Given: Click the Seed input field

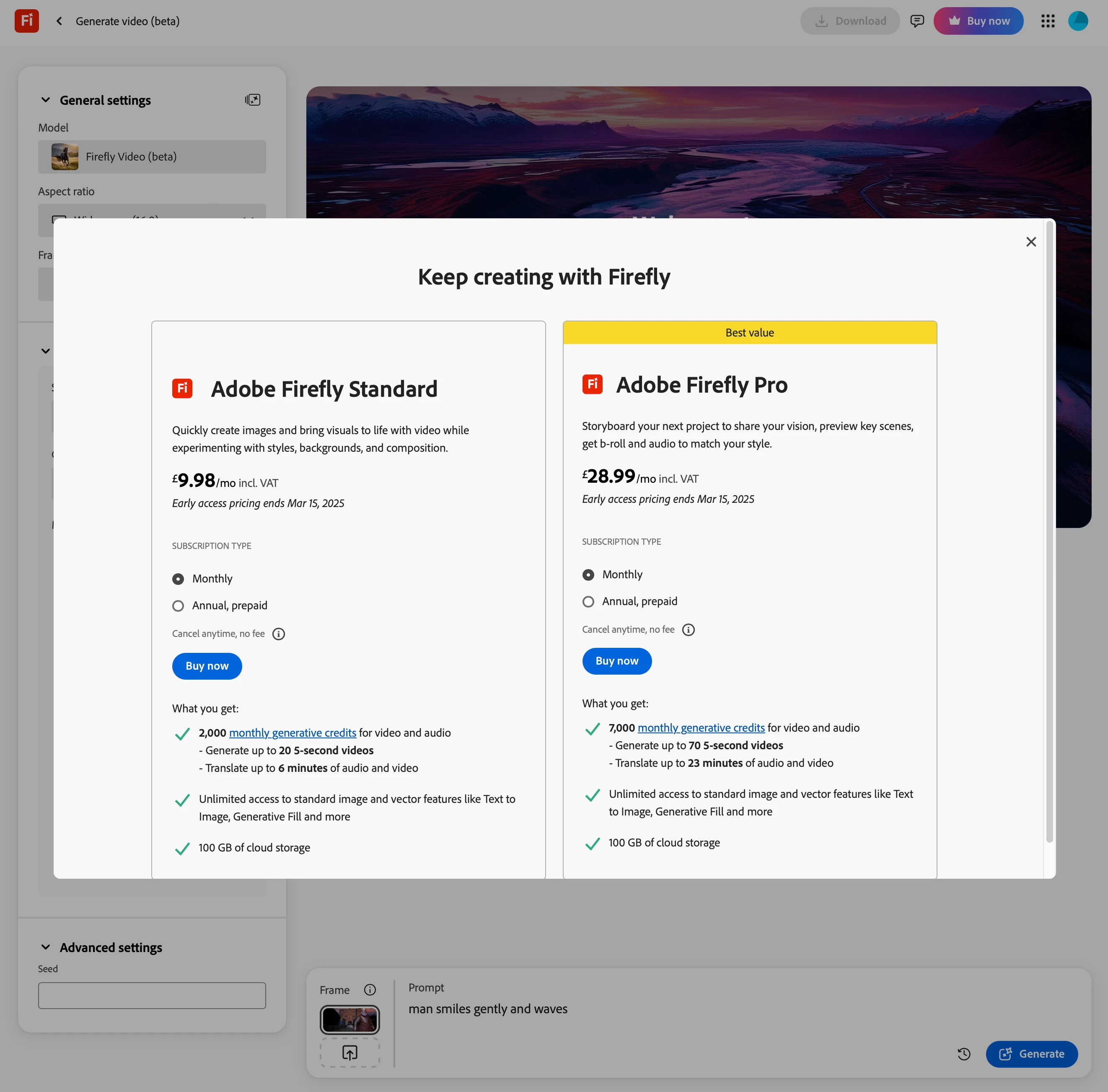Looking at the screenshot, I should (152, 996).
